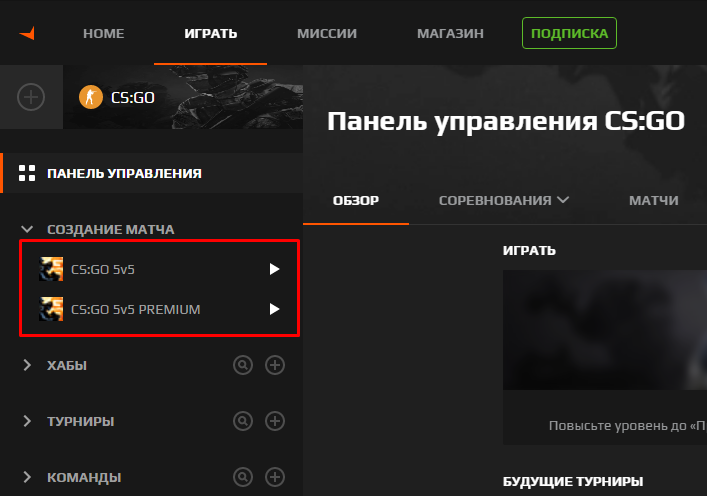Start CS:GO 5v5 with play arrow
This screenshot has height=496, width=707.
pyautogui.click(x=274, y=269)
